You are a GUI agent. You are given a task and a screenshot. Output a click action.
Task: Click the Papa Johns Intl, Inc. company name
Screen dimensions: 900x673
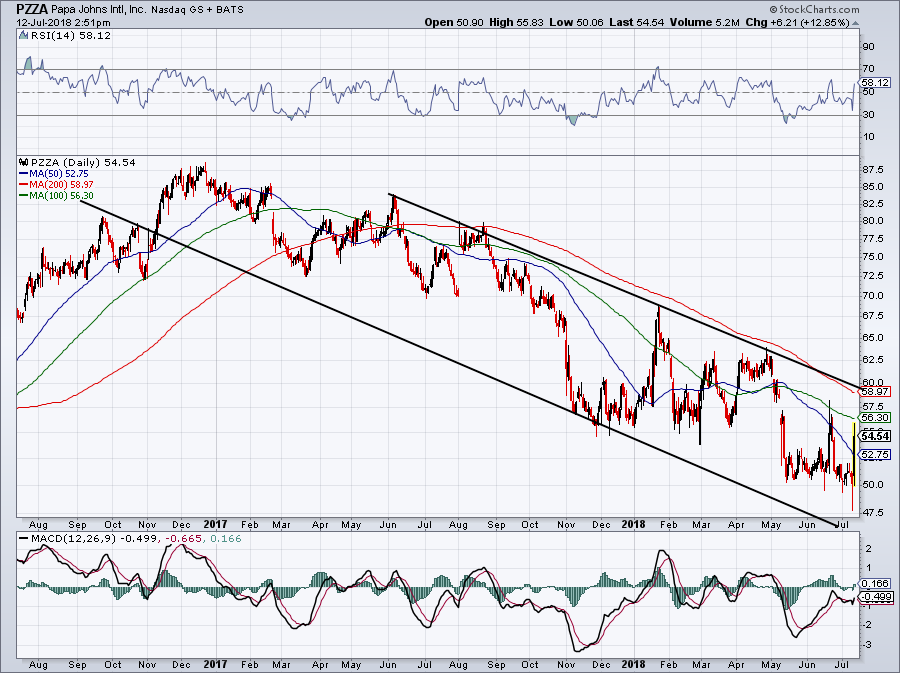98,10
